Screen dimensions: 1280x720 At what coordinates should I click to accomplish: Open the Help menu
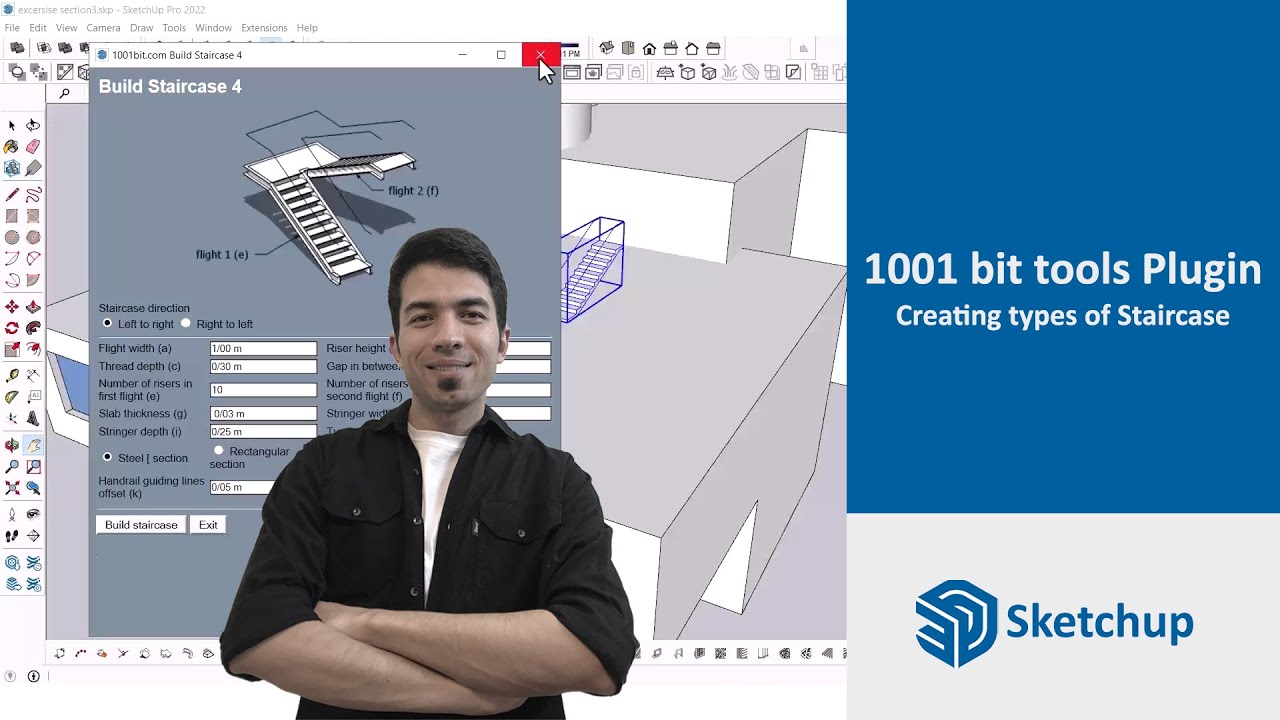[307, 28]
